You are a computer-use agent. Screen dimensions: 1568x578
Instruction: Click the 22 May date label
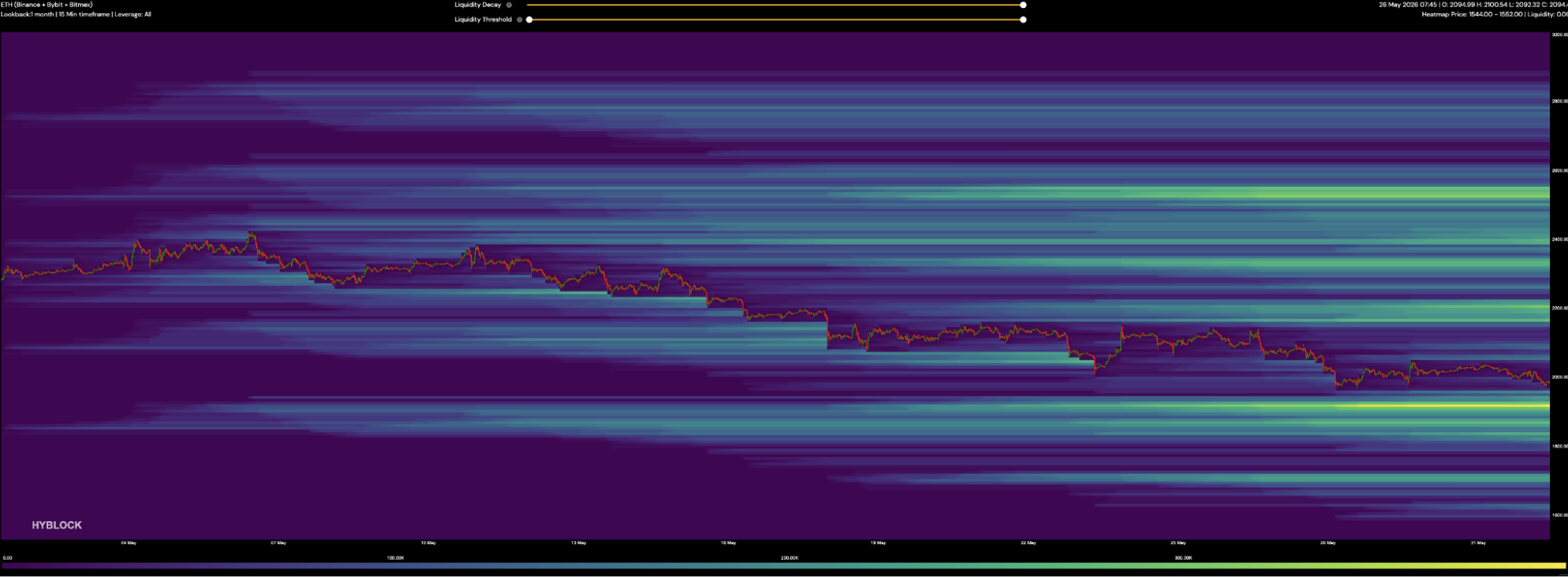(x=1028, y=543)
